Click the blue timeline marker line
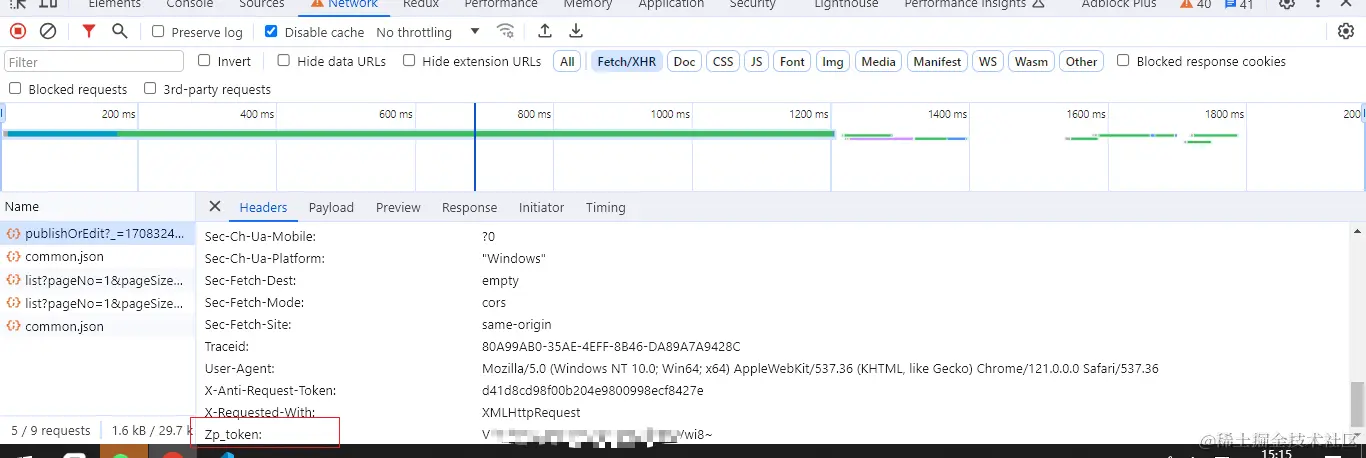The height and width of the screenshot is (458, 1366). [475, 146]
